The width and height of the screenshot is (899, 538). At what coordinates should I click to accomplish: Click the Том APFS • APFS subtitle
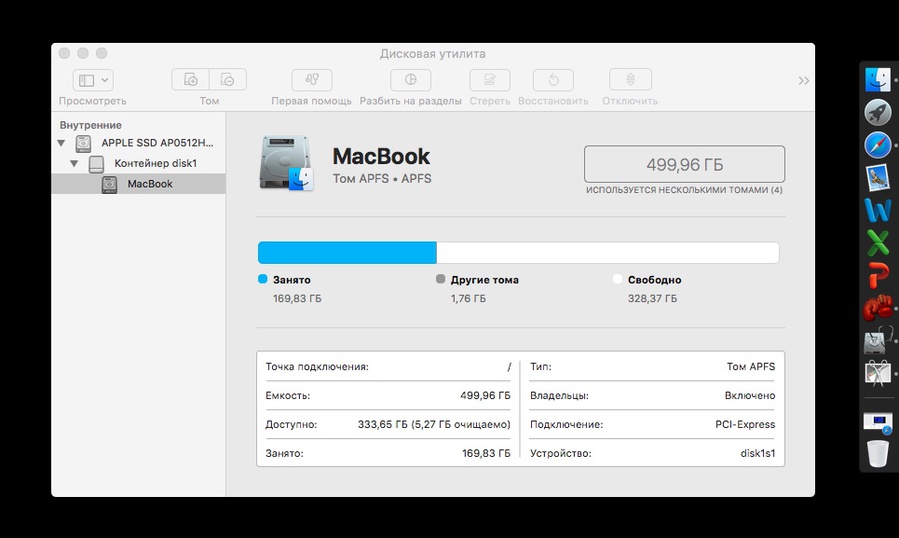click(382, 179)
